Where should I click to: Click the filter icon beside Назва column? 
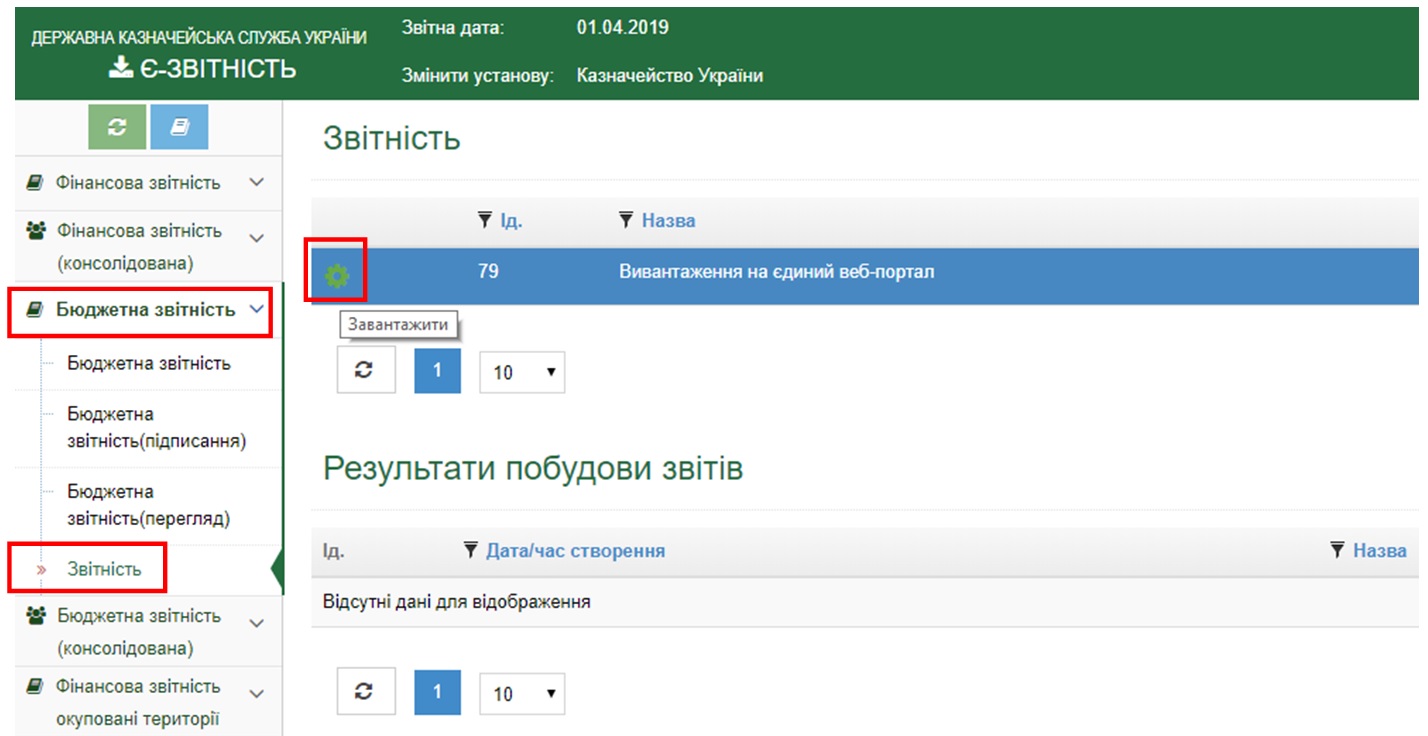coord(626,220)
